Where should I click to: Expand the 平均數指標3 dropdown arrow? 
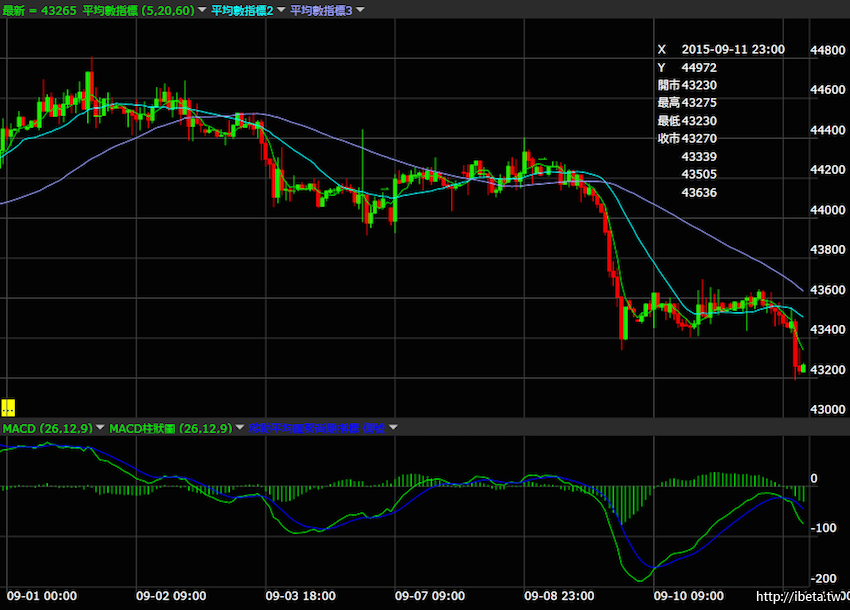tap(360, 10)
